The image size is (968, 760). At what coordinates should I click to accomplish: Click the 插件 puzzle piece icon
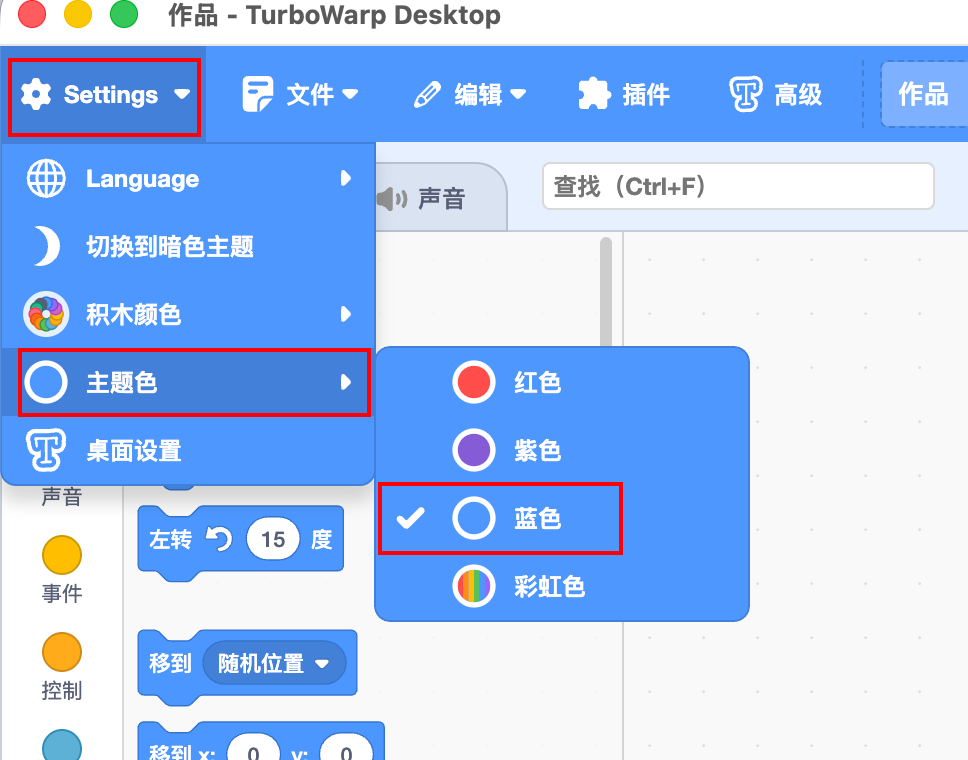[594, 94]
